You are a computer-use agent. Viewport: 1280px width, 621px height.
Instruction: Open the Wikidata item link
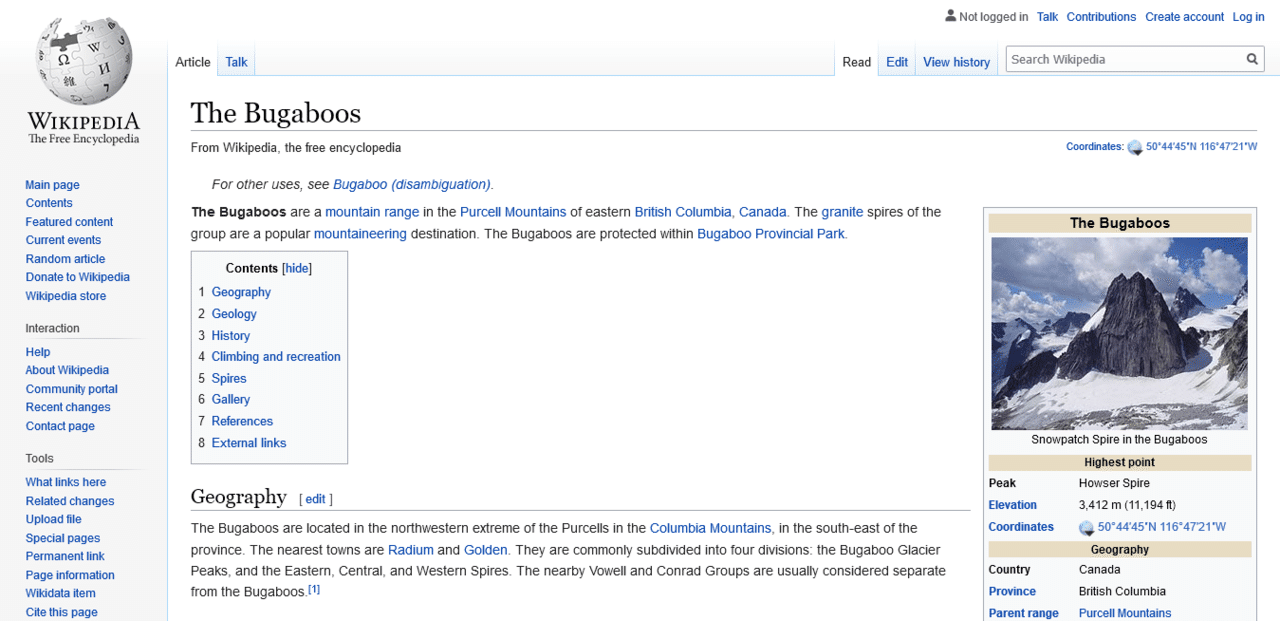(60, 593)
